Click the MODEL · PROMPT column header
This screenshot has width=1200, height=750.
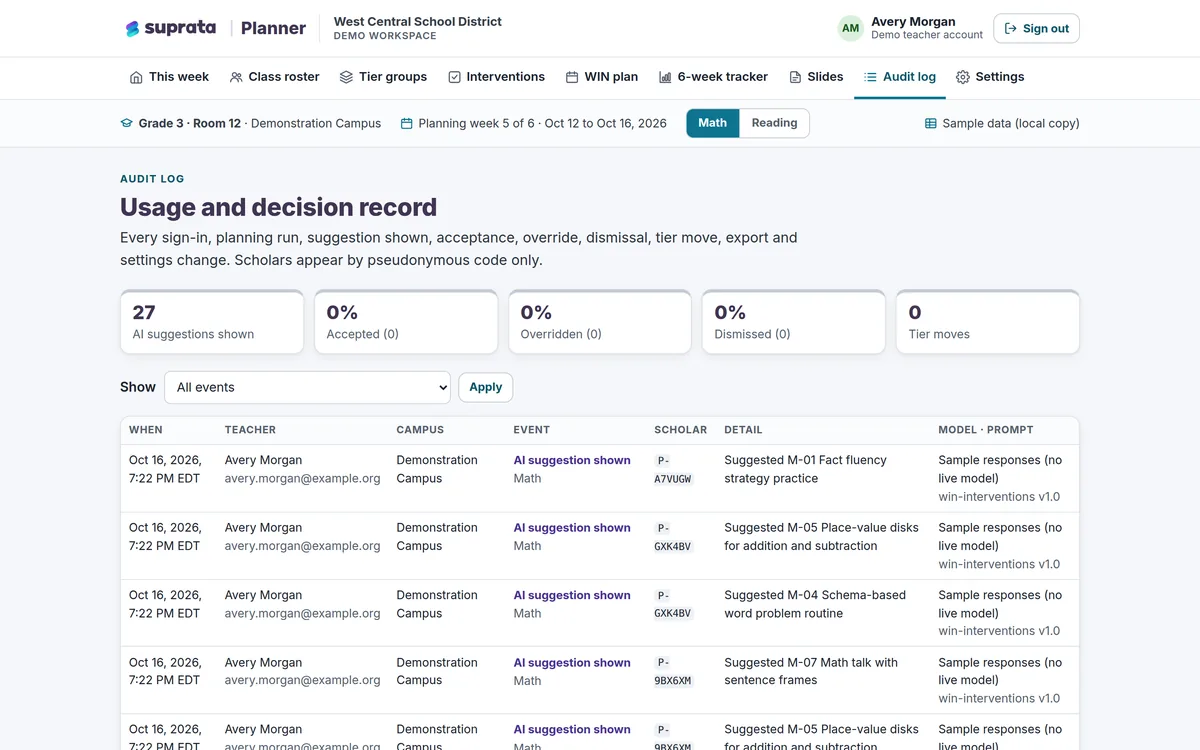986,430
